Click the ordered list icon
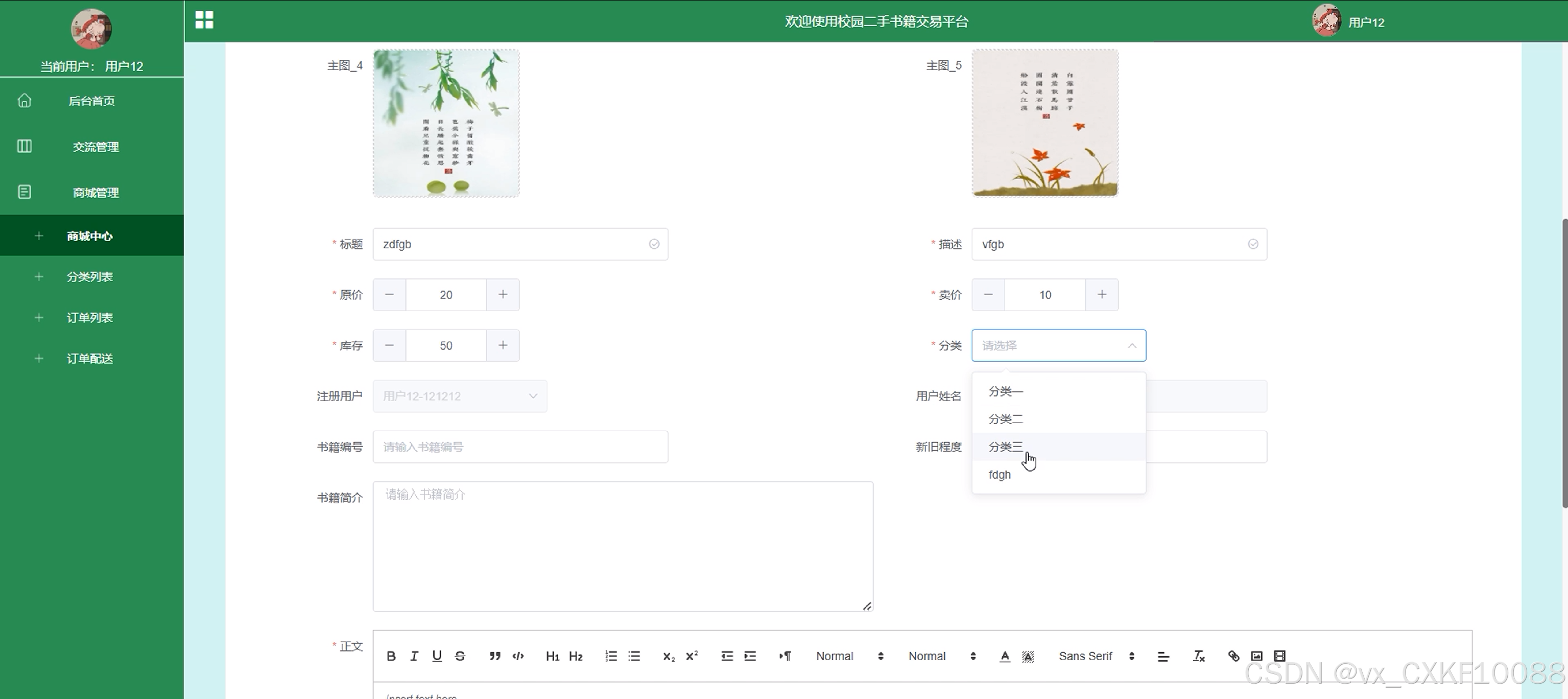This screenshot has width=1568, height=699. pos(611,656)
